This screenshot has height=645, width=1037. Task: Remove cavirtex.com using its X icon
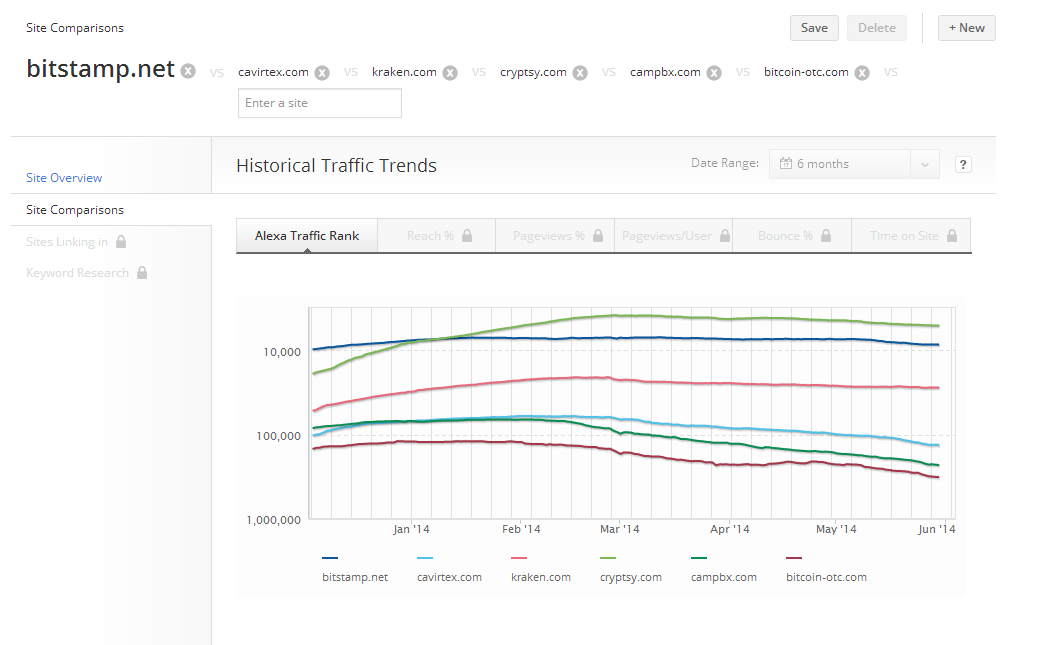pyautogui.click(x=322, y=73)
